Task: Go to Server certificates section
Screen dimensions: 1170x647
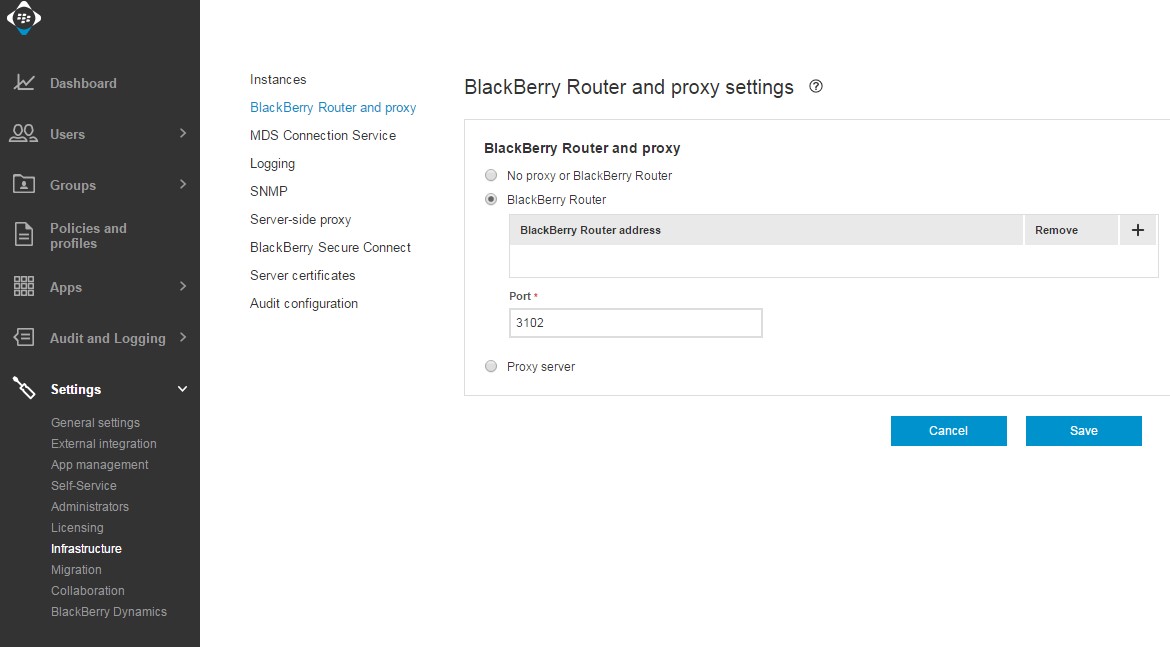Action: pyautogui.click(x=303, y=276)
